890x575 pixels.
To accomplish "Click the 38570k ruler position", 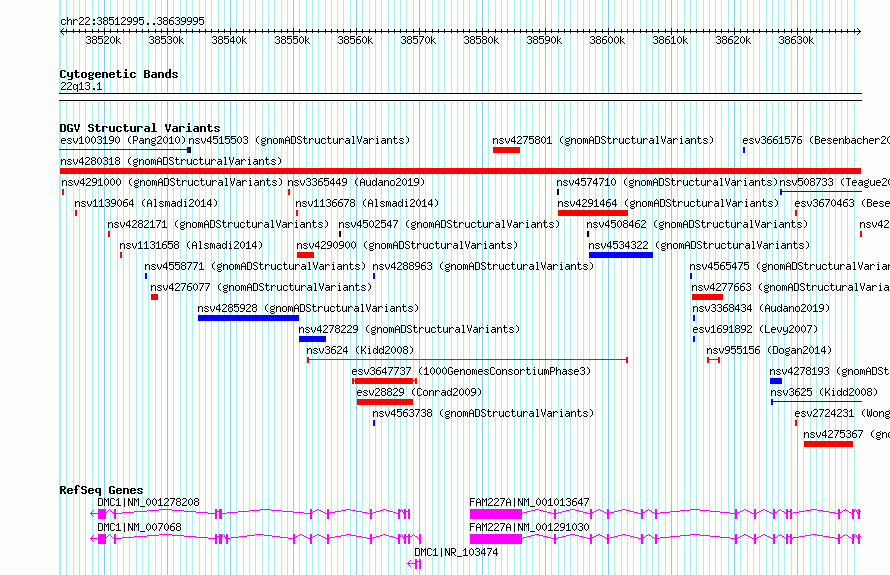I will 418,40.
